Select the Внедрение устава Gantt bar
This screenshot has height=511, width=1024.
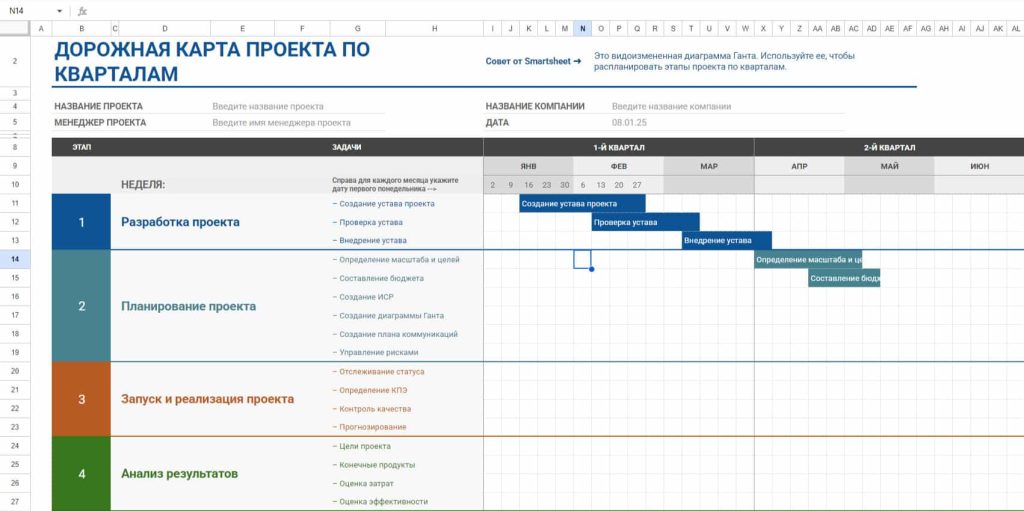click(x=726, y=240)
